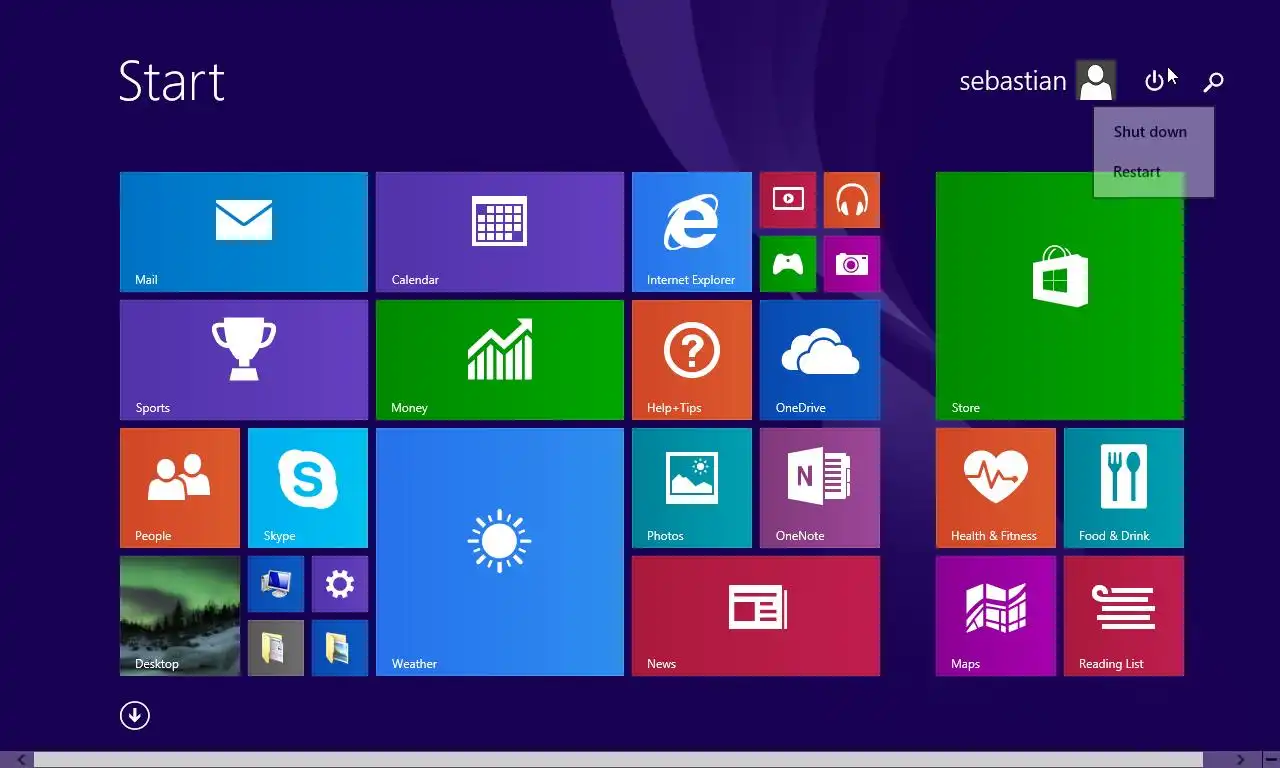This screenshot has height=768, width=1280.
Task: Open the Store tile
Action: point(1060,296)
